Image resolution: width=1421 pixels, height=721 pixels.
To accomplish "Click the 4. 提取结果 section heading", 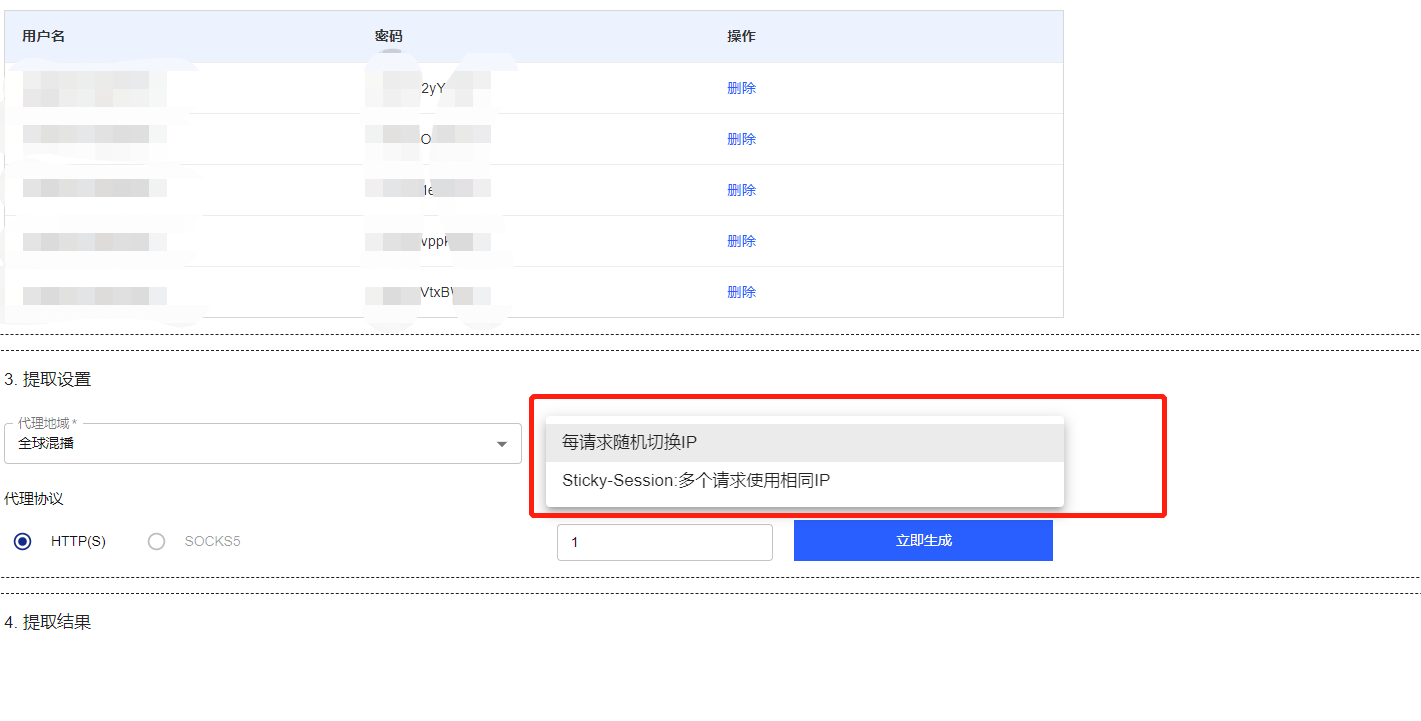I will (x=47, y=622).
